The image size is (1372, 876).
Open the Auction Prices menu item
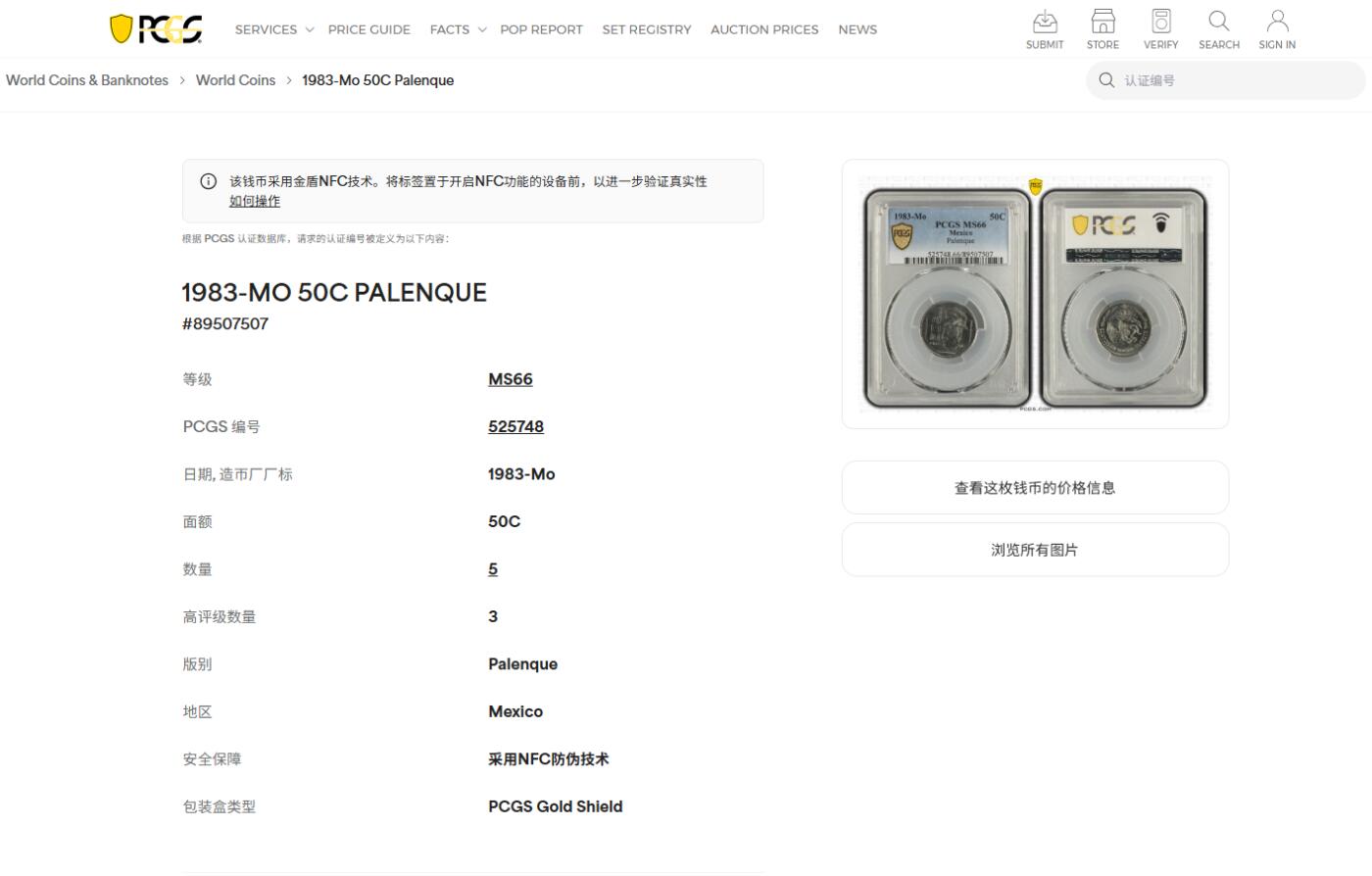[764, 29]
